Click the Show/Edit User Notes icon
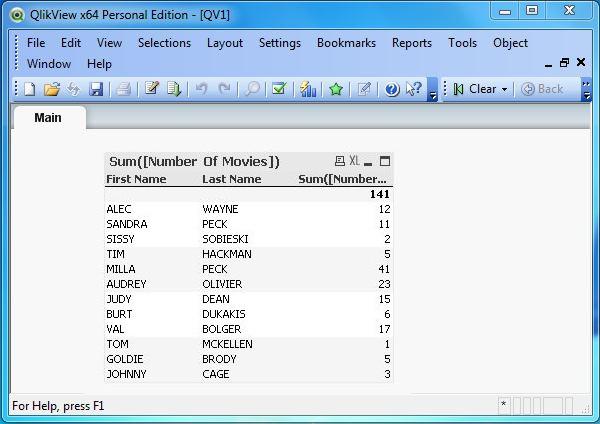 point(364,89)
